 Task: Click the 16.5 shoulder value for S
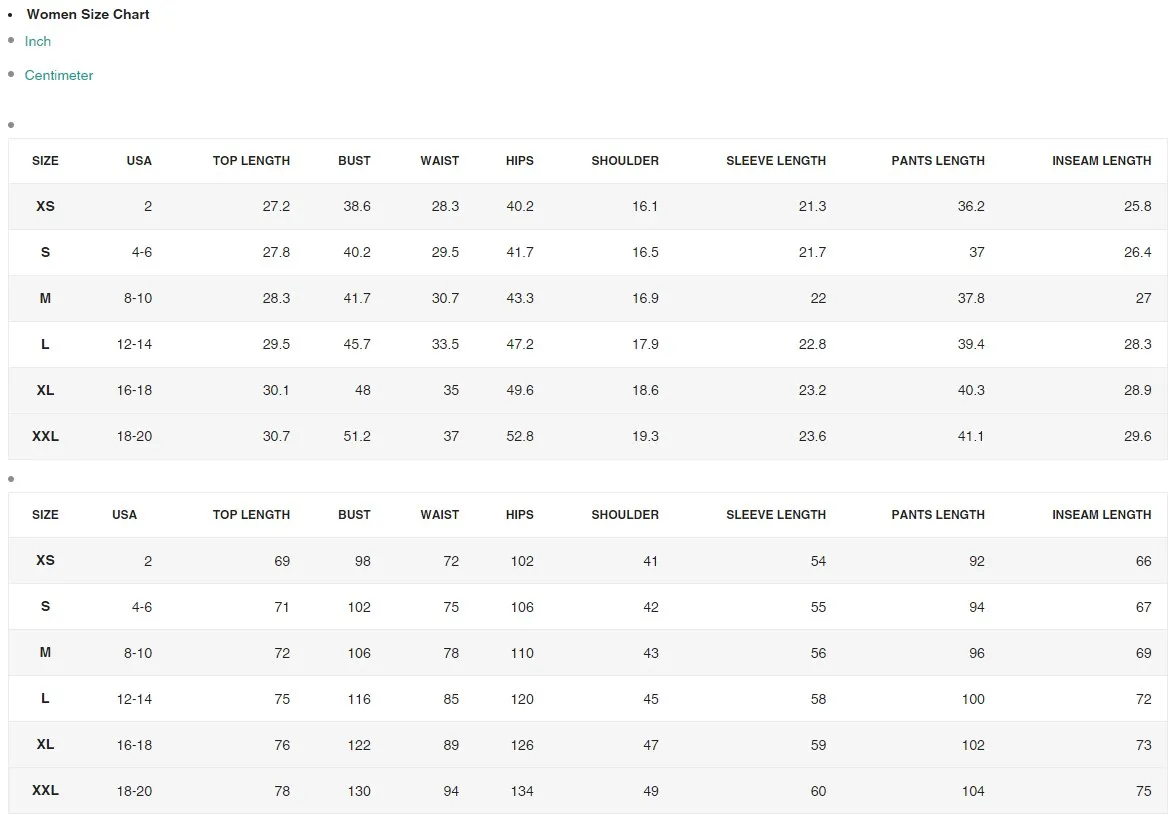645,252
